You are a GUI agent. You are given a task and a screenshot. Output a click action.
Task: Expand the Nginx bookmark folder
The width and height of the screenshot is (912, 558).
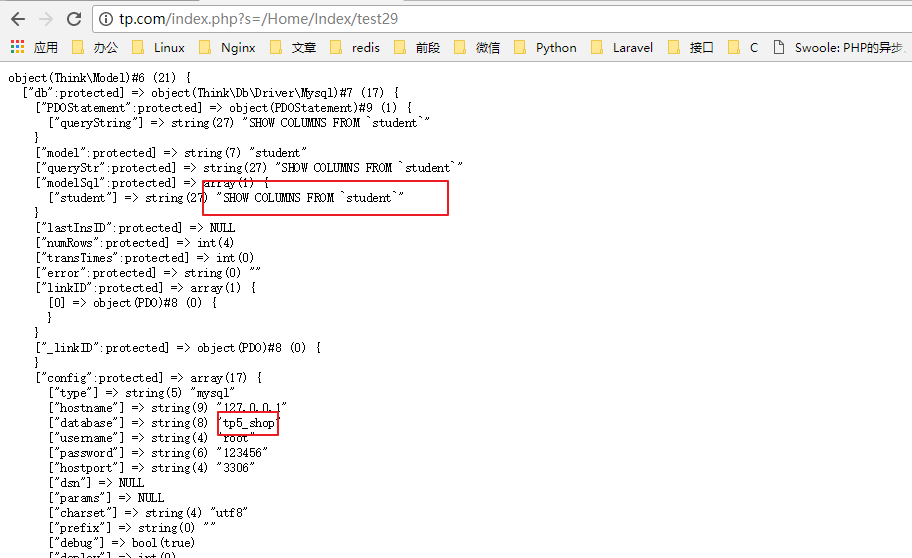[x=227, y=47]
